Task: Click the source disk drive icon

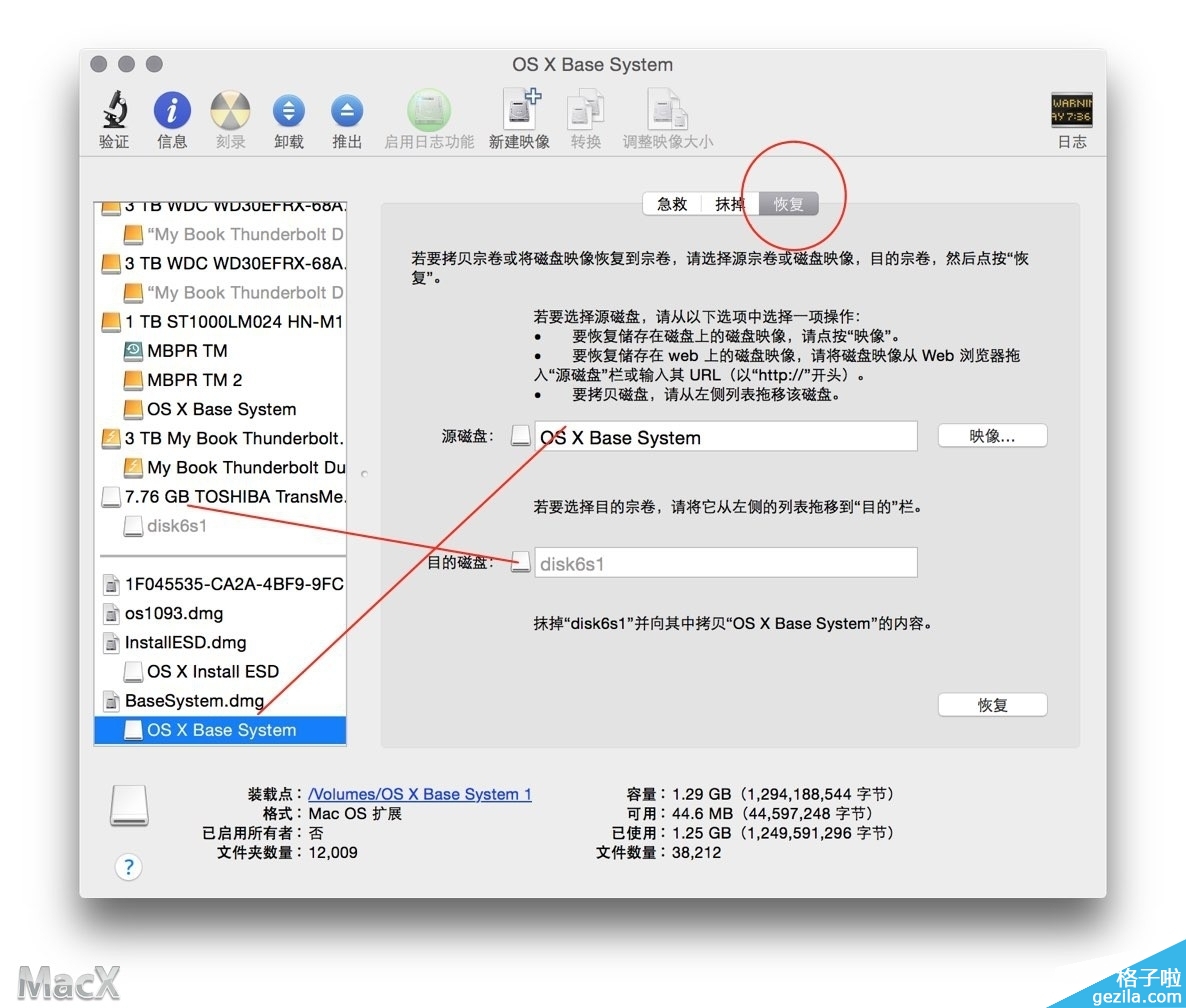Action: (x=520, y=436)
